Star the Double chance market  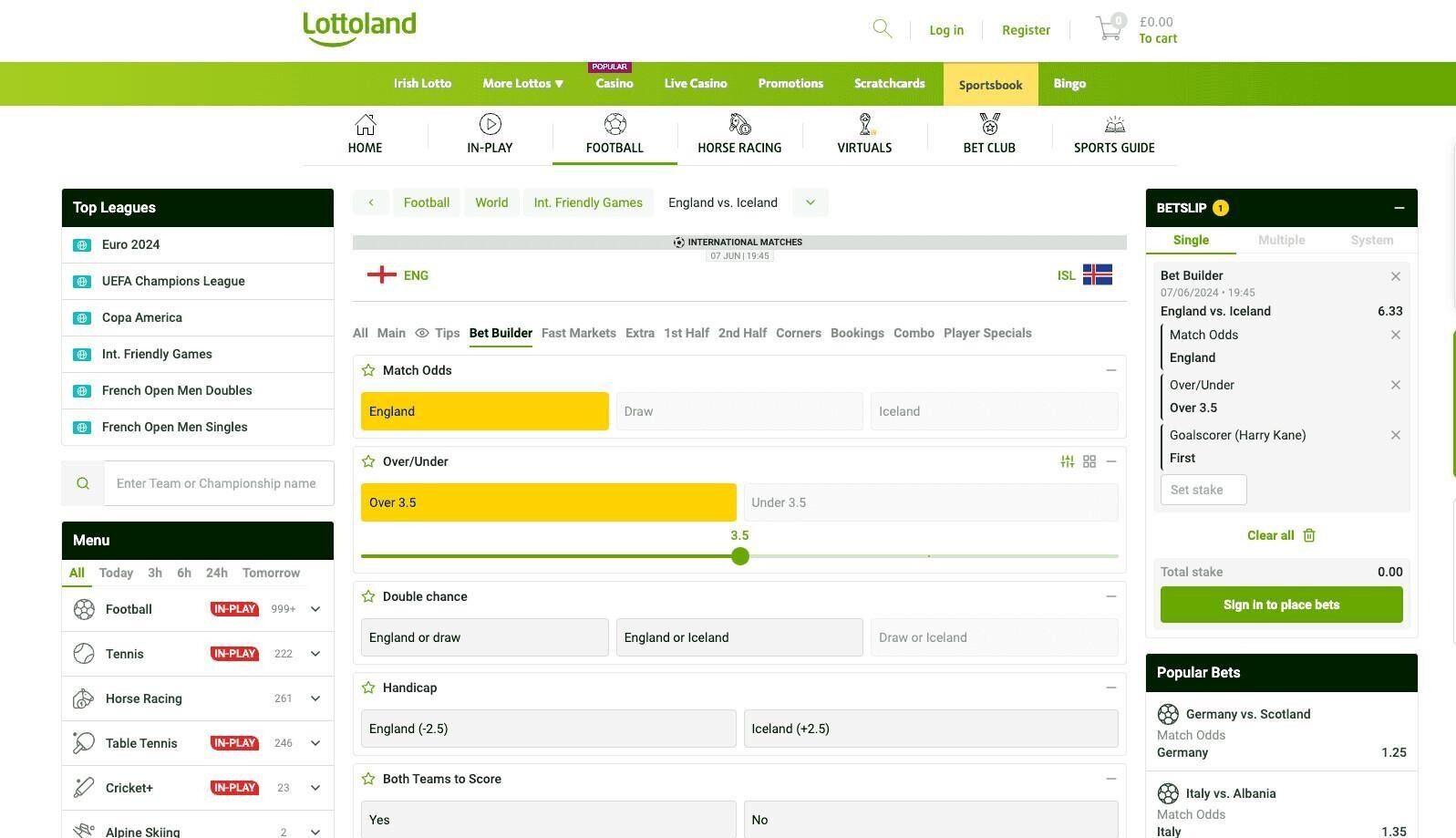[368, 596]
